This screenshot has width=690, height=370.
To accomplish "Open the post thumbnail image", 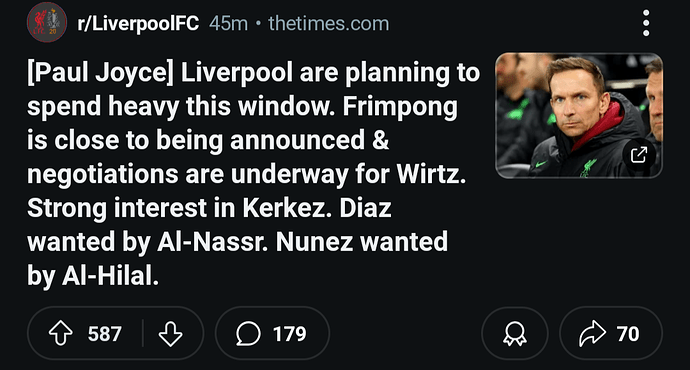I will [579, 115].
